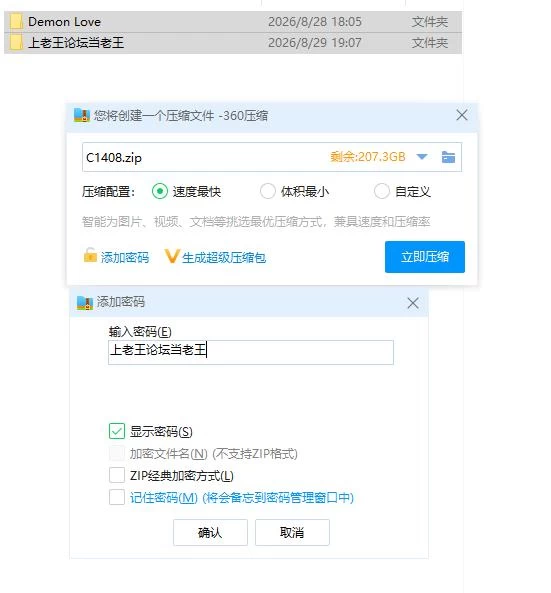Expand the archive path dropdown arrow
The image size is (551, 593).
[x=422, y=157]
